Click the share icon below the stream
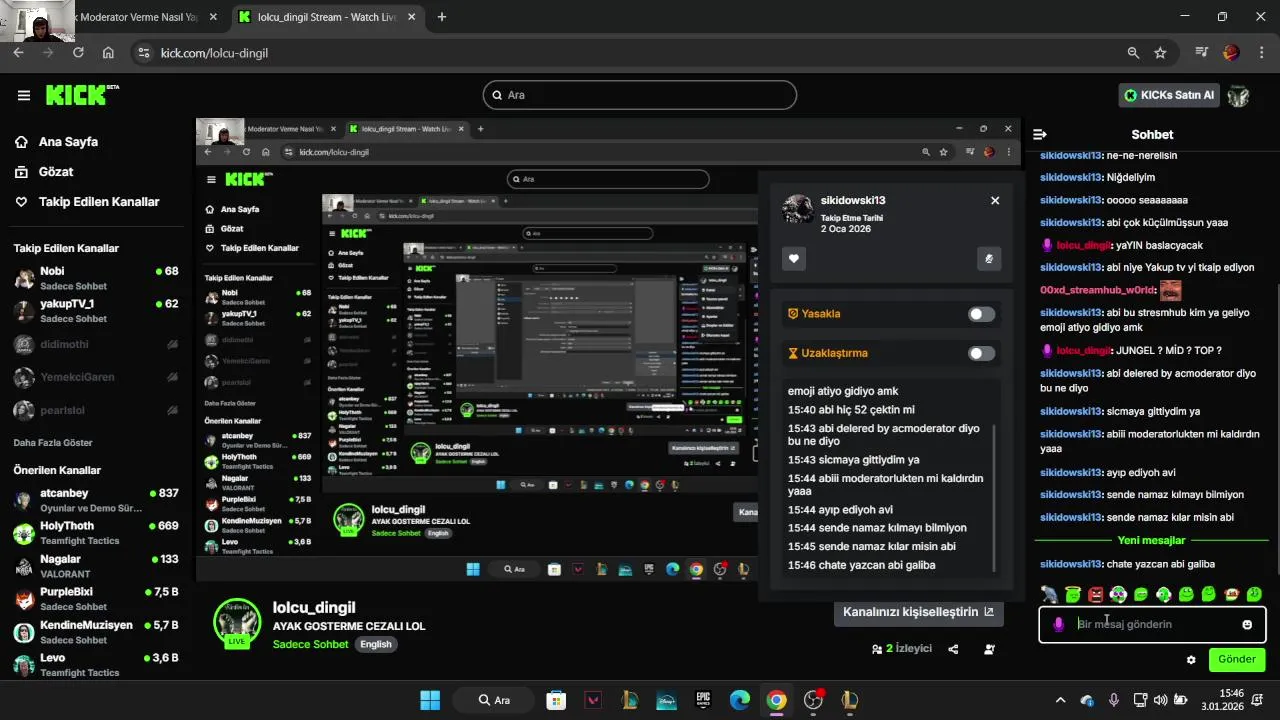The width and height of the screenshot is (1280, 720). click(x=953, y=649)
